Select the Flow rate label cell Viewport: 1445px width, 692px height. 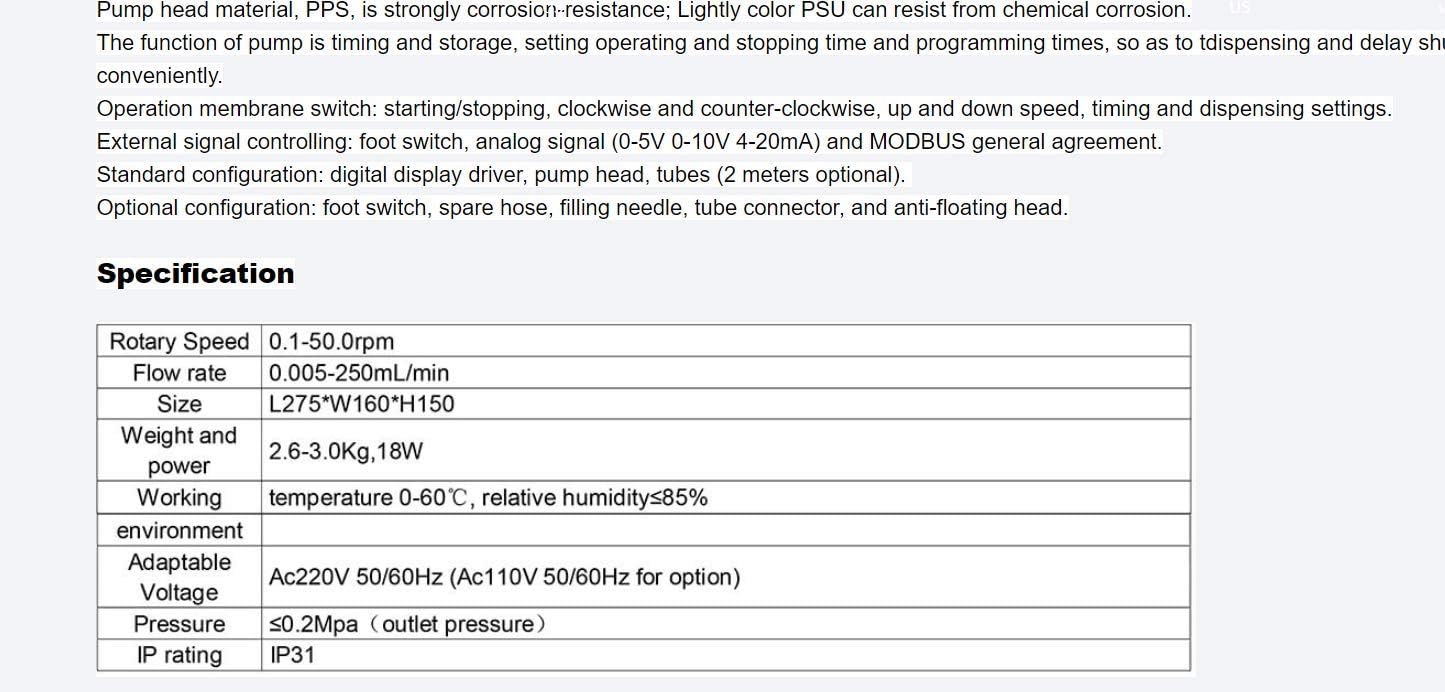pyautogui.click(x=179, y=373)
